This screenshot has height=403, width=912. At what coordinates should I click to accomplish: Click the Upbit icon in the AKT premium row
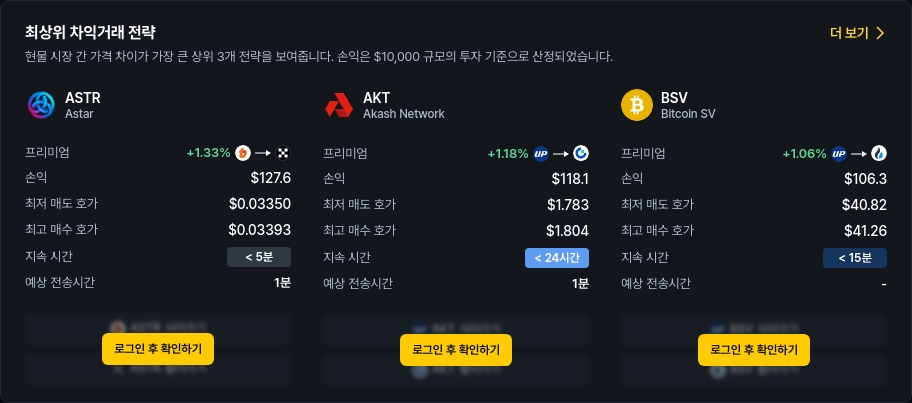[x=541, y=154]
